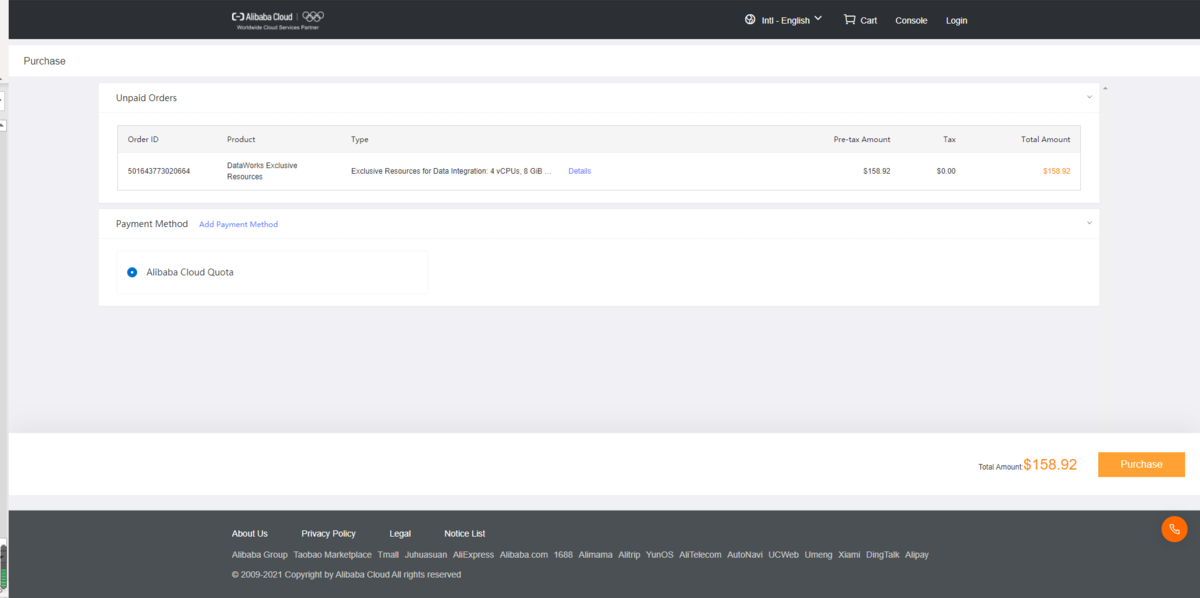Collapse the Unpaid Orders section chevron
Image resolution: width=1200 pixels, height=598 pixels.
pyautogui.click(x=1089, y=97)
